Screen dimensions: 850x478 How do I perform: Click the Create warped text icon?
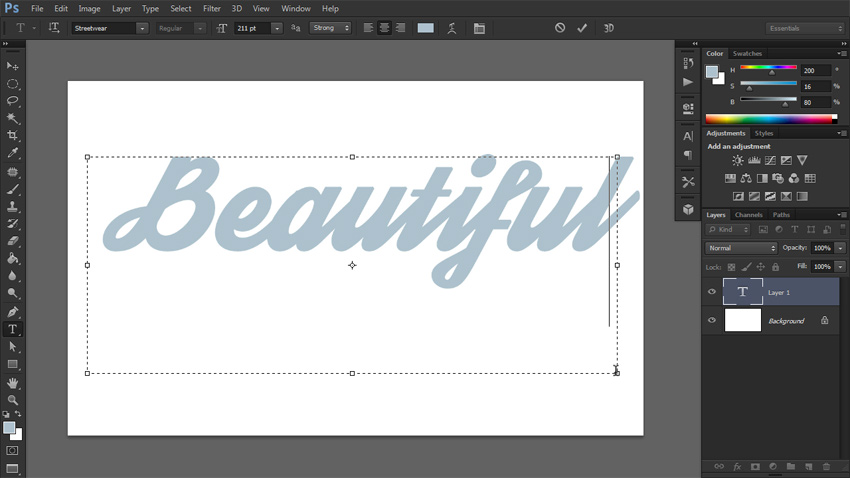[453, 28]
